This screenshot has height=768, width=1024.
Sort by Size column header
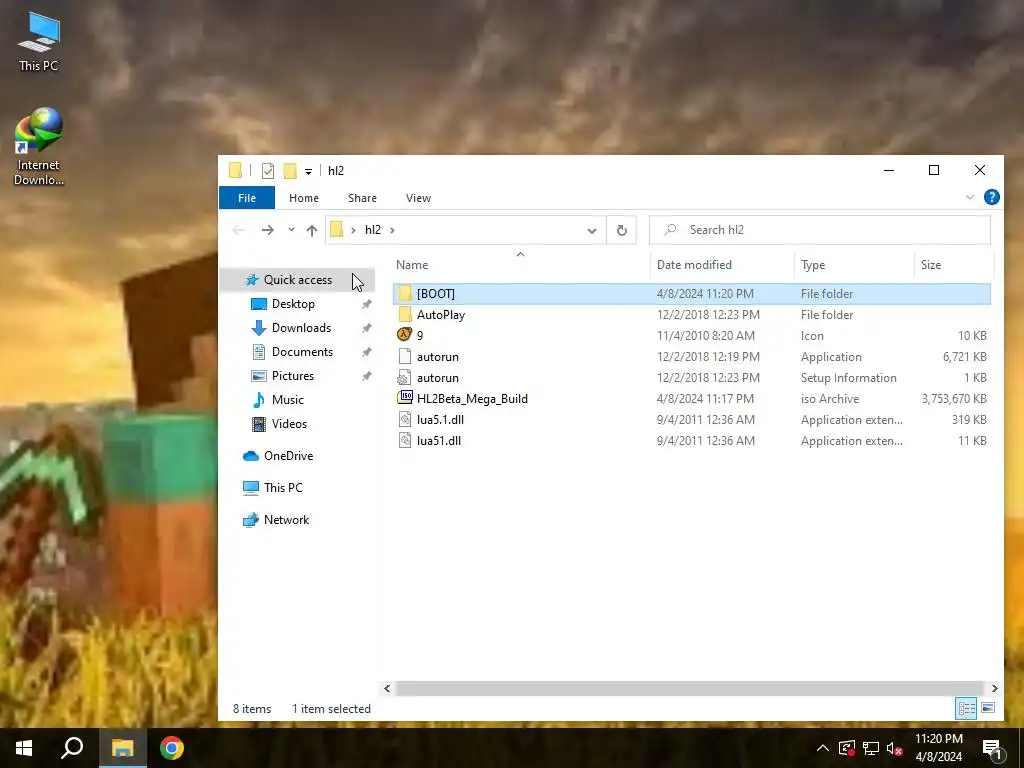[931, 264]
